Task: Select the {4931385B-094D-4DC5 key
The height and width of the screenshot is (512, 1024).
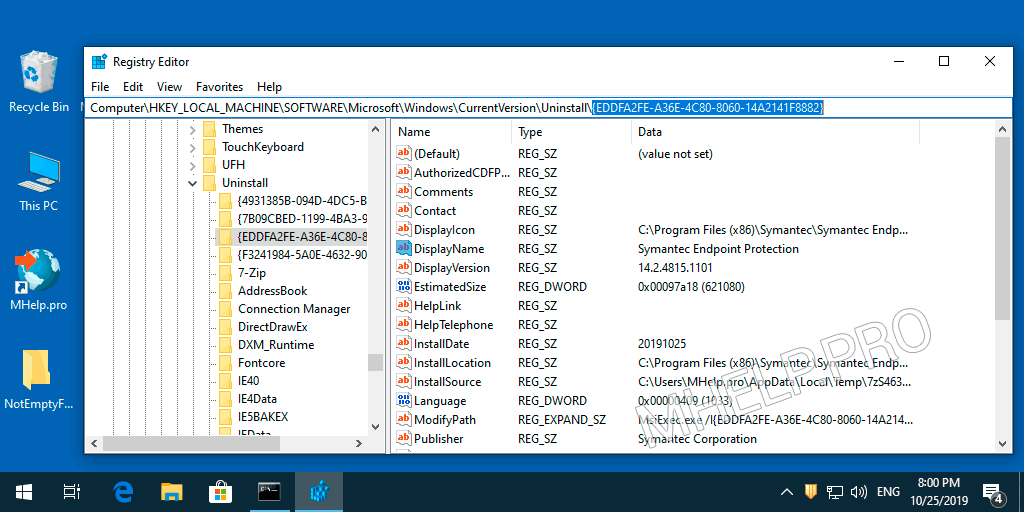Action: click(302, 200)
